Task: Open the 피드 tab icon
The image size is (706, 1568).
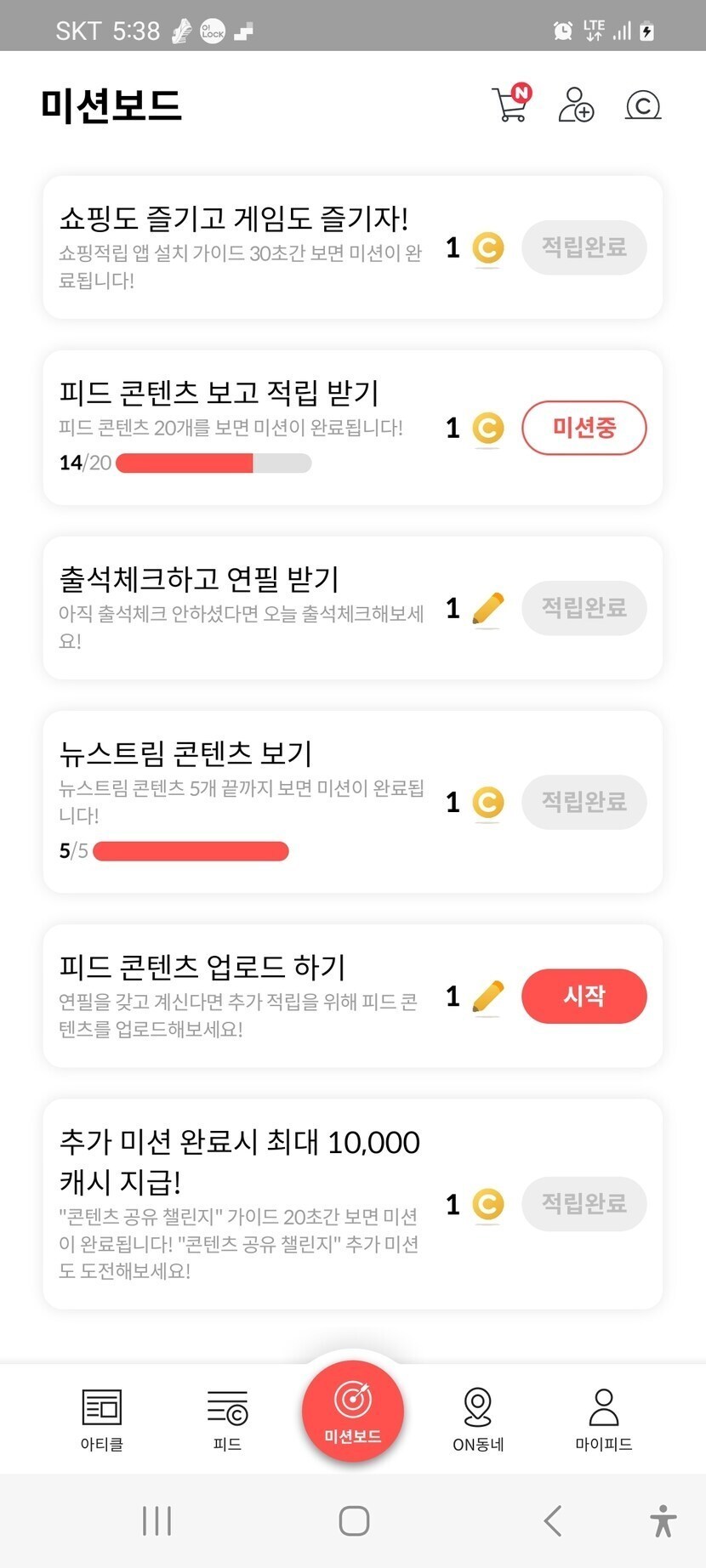Action: [227, 1408]
